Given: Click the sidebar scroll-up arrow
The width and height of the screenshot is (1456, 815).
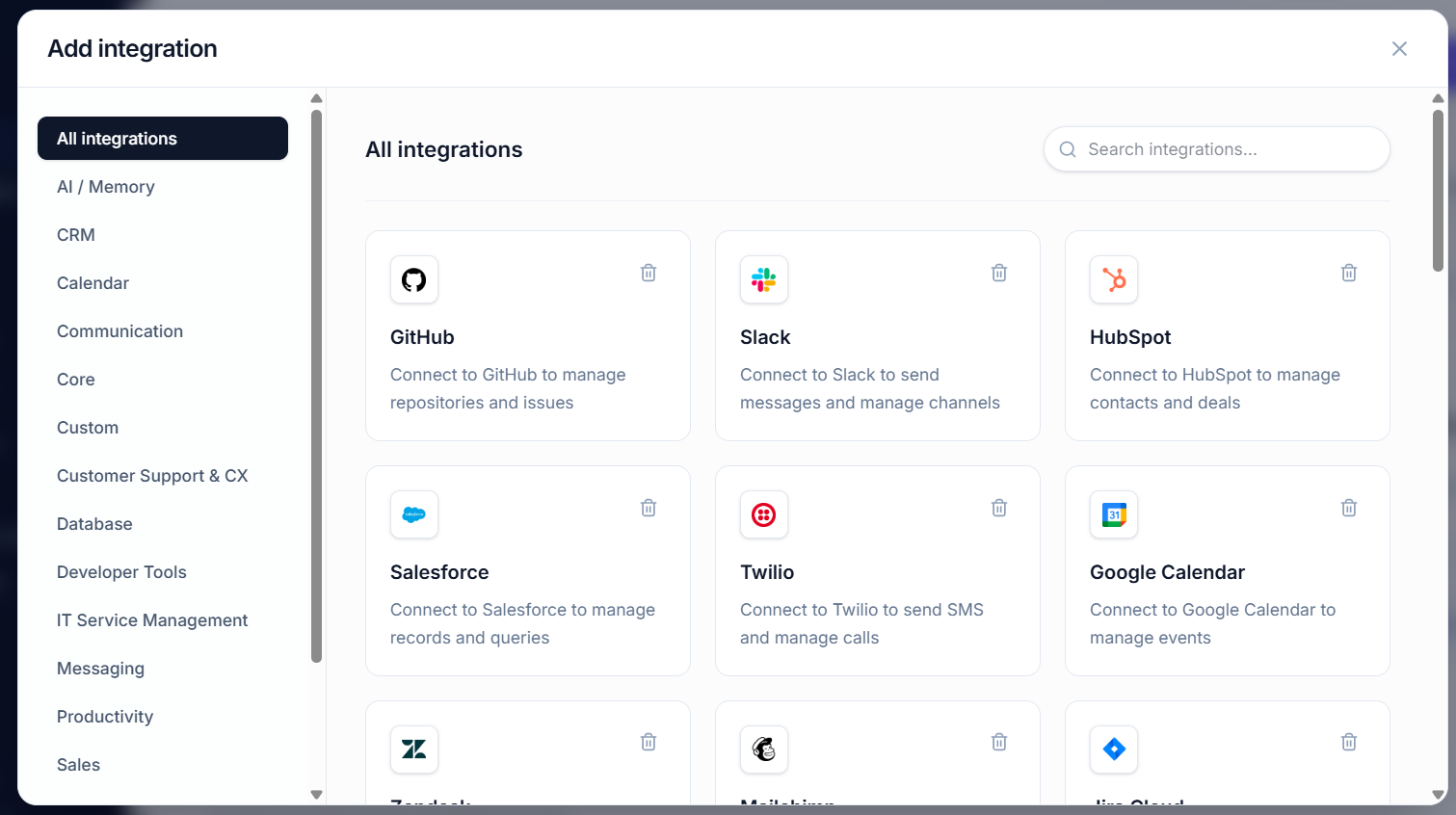Looking at the screenshot, I should 316,98.
